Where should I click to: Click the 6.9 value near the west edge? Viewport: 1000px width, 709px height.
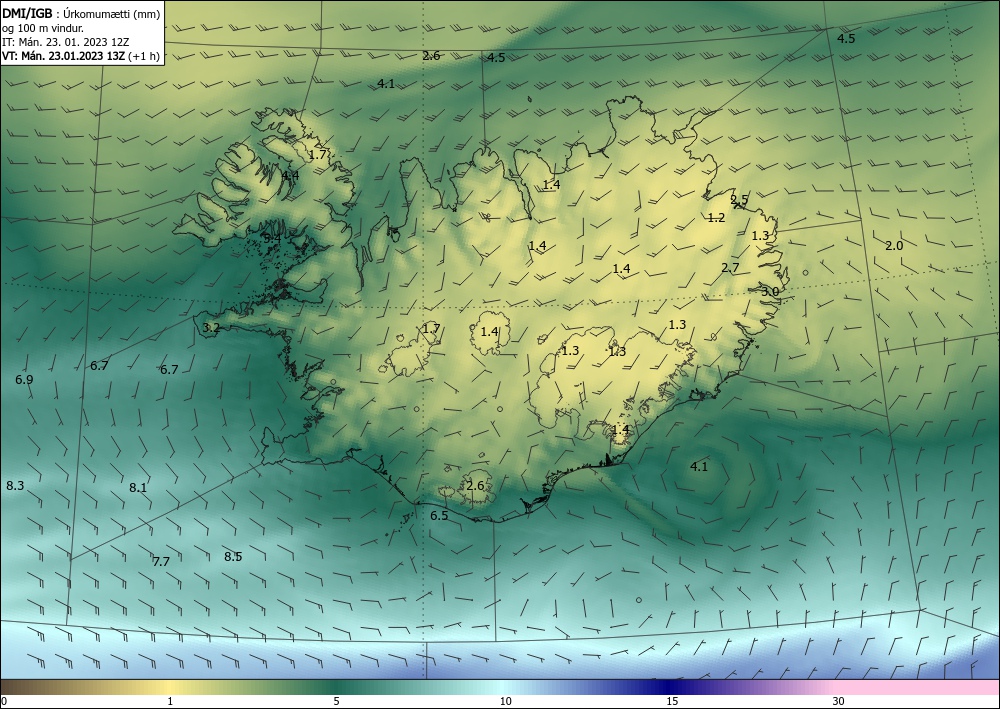point(24,379)
